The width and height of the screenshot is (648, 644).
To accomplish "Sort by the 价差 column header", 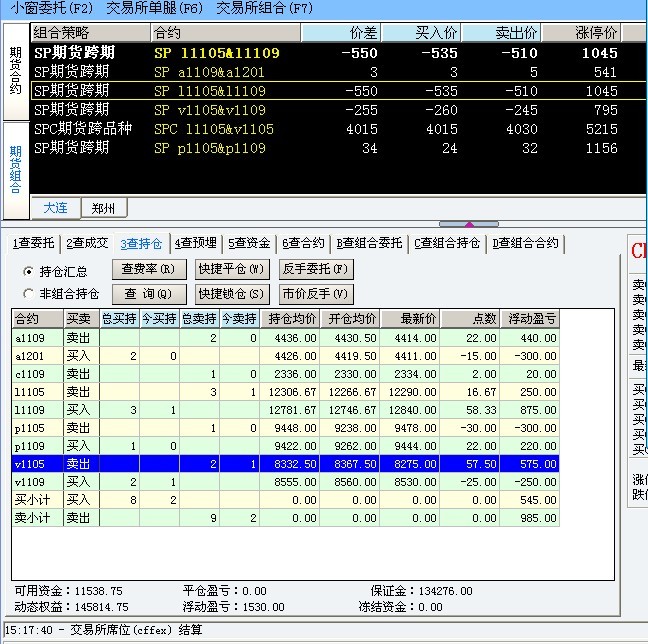I will [341, 33].
